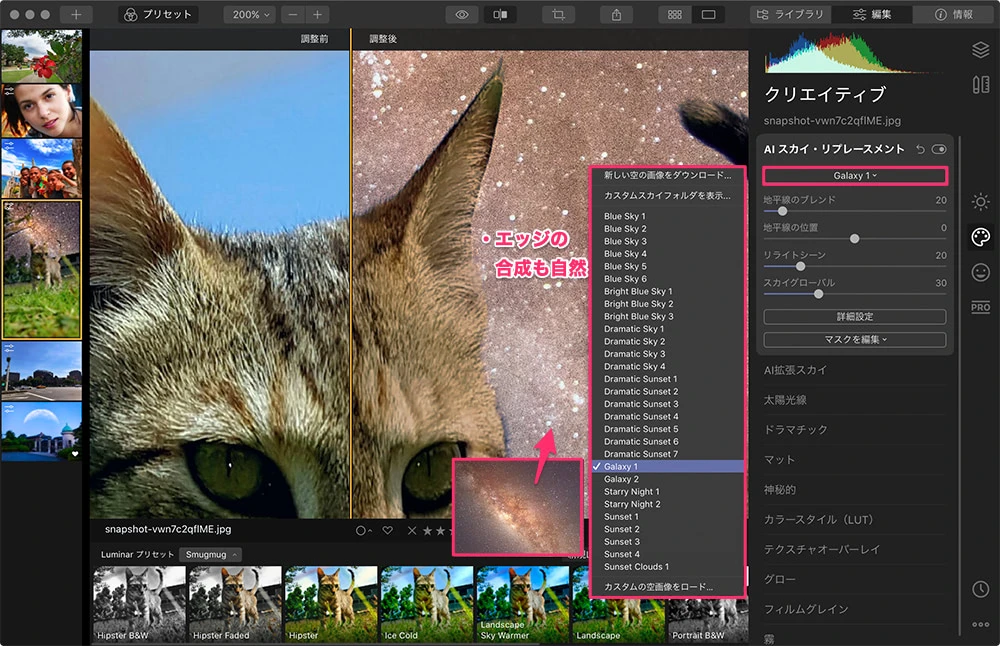Expand the ドラマチック tool

(x=795, y=430)
